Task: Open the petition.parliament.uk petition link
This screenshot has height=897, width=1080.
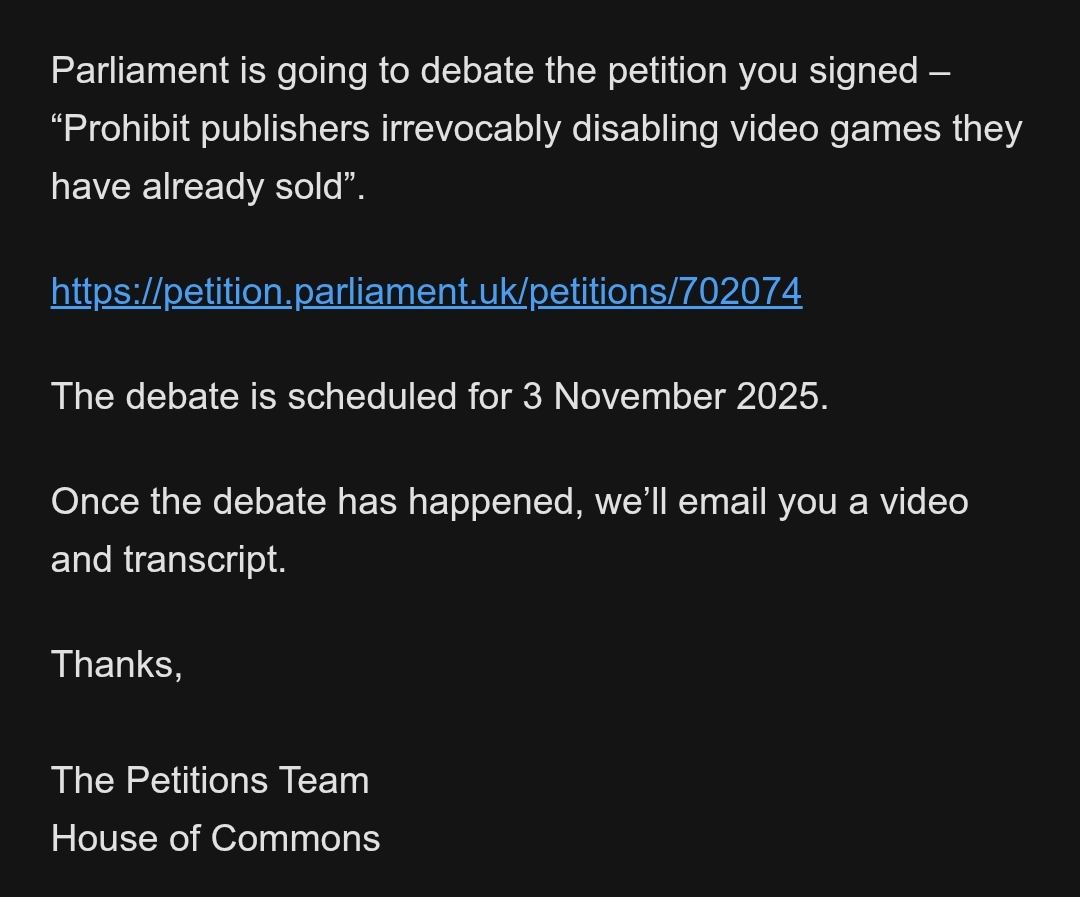Action: coord(426,291)
